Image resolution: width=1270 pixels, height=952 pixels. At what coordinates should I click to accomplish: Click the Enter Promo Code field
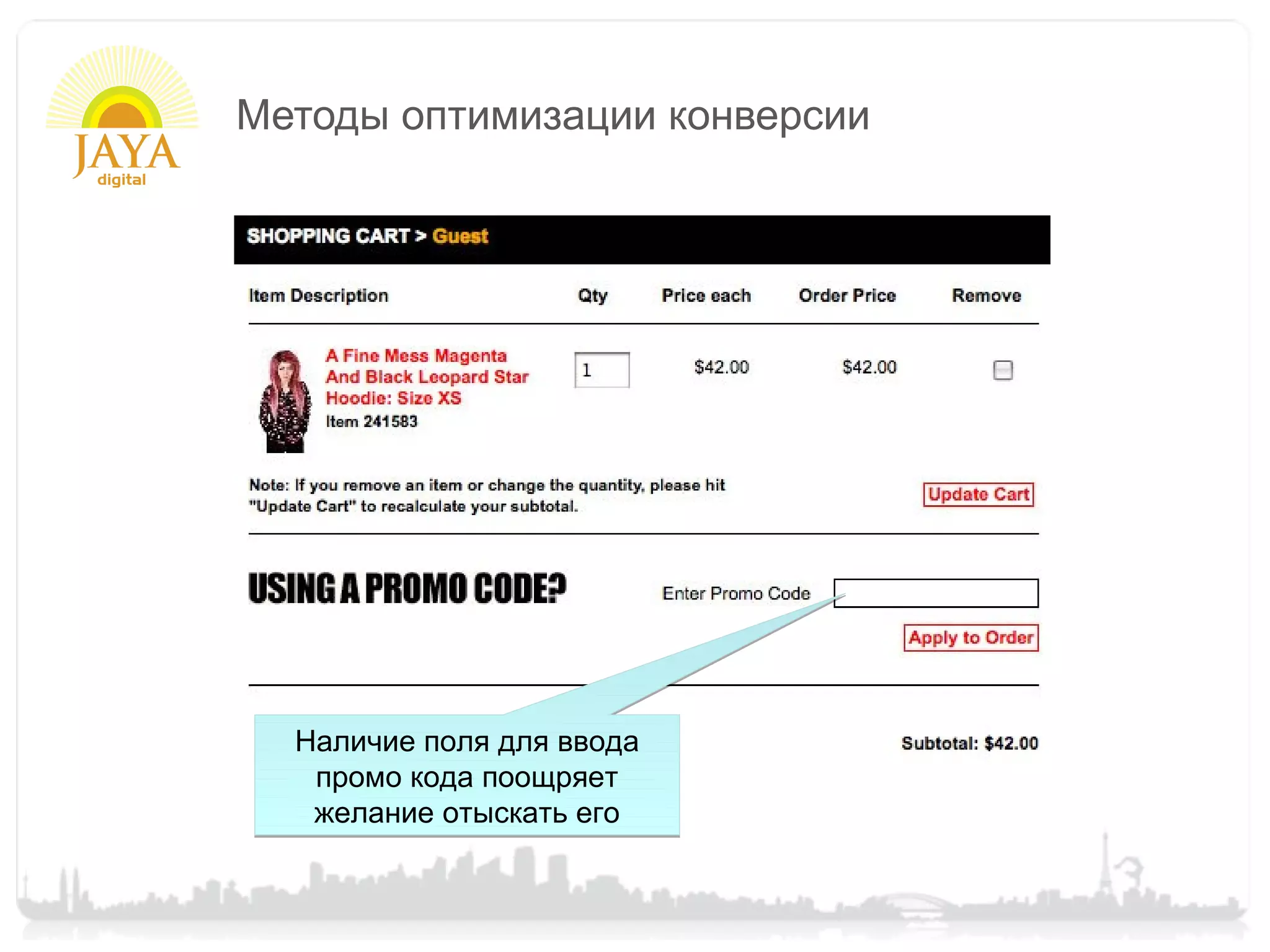[936, 593]
